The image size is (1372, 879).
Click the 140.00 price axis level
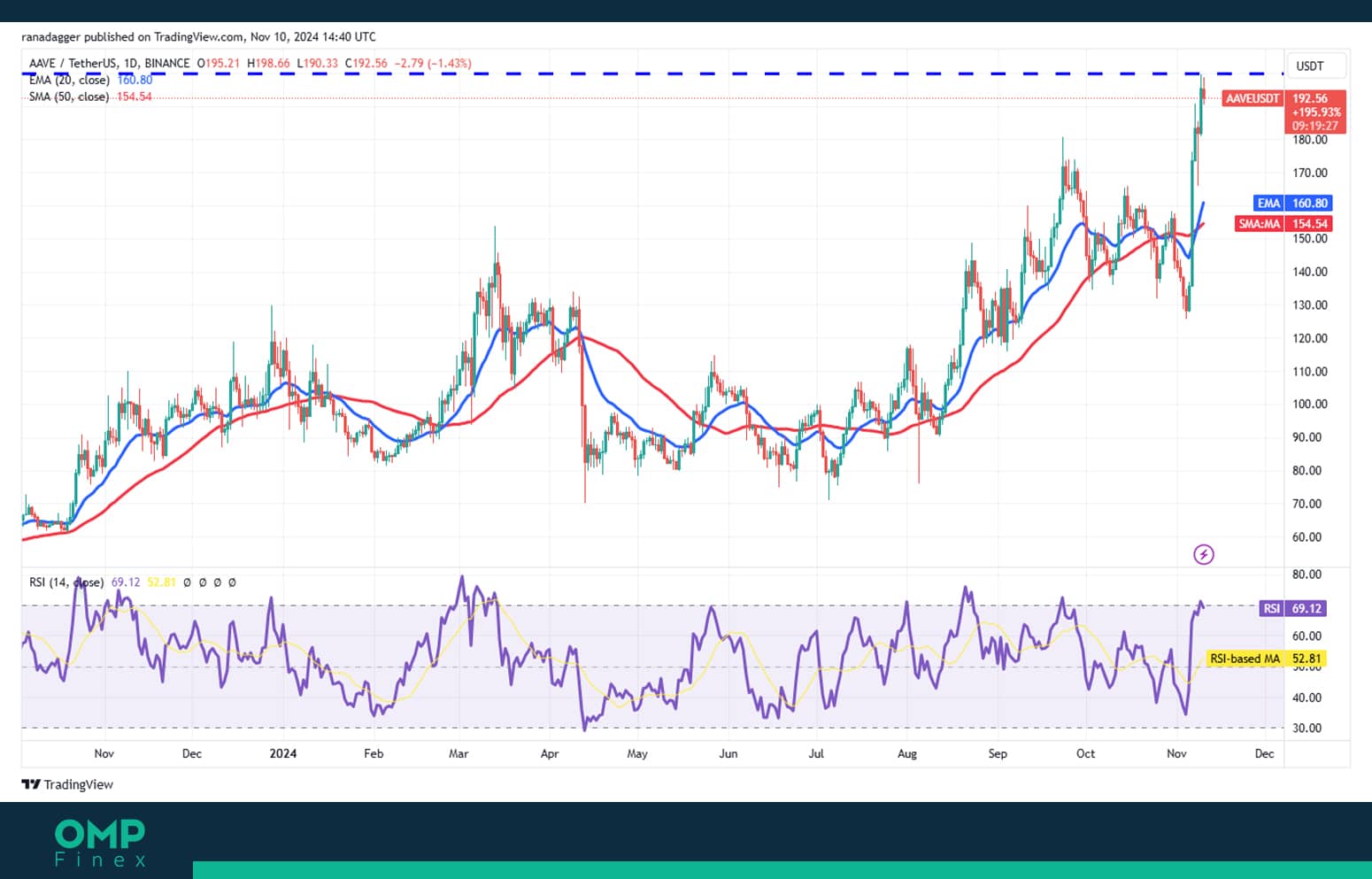(x=1310, y=272)
